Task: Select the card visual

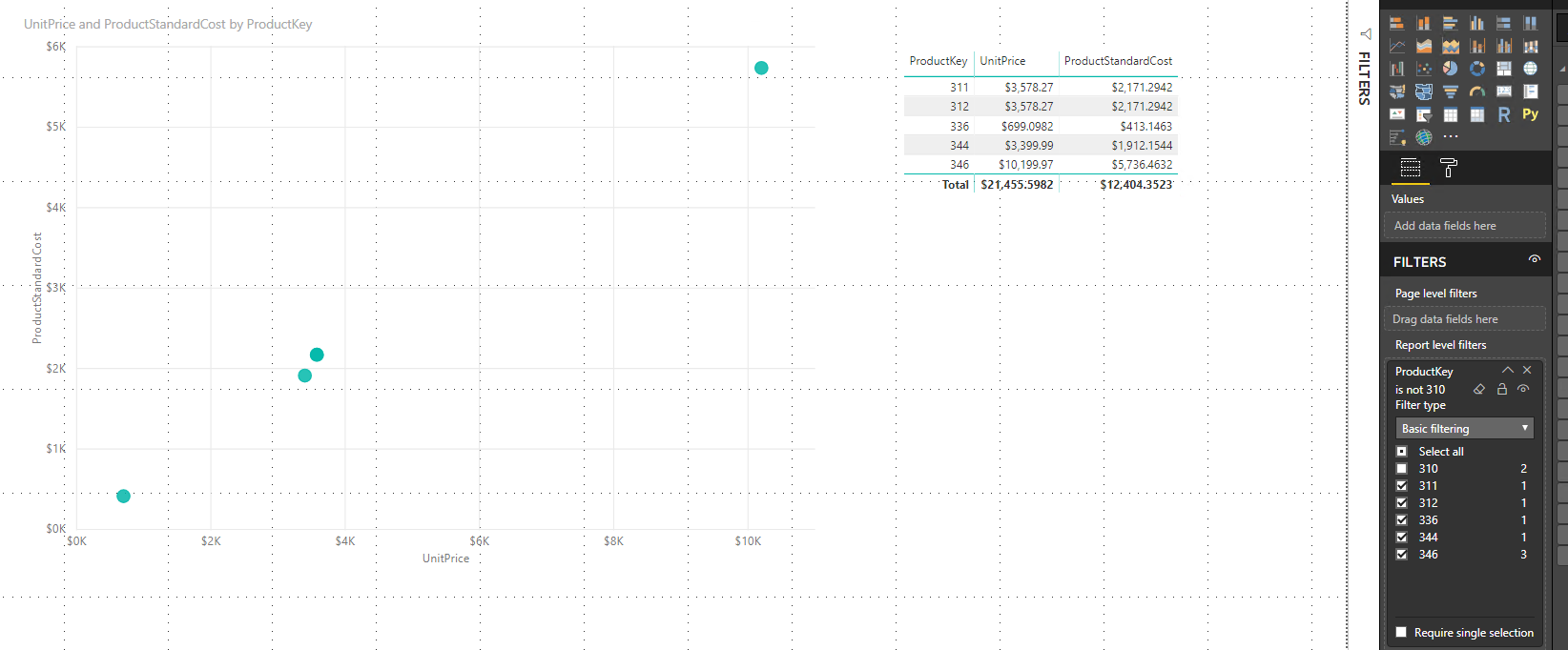Action: tap(1504, 91)
